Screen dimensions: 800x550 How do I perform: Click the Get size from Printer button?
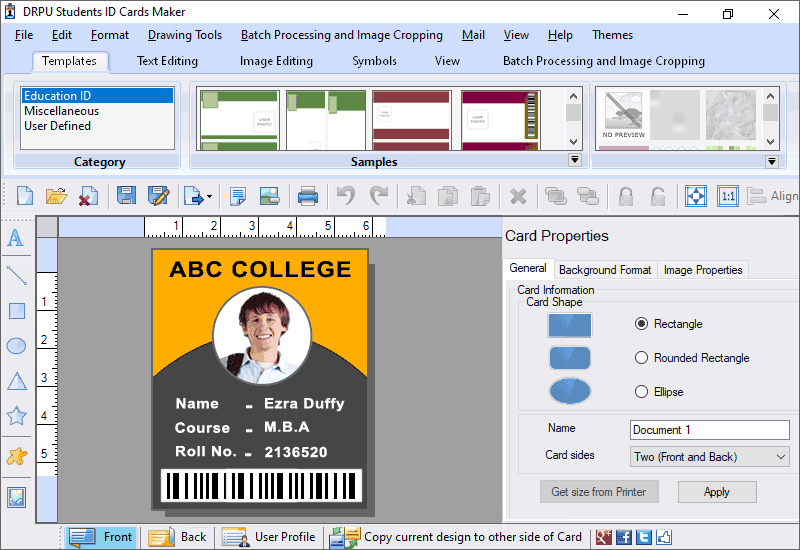click(x=599, y=492)
